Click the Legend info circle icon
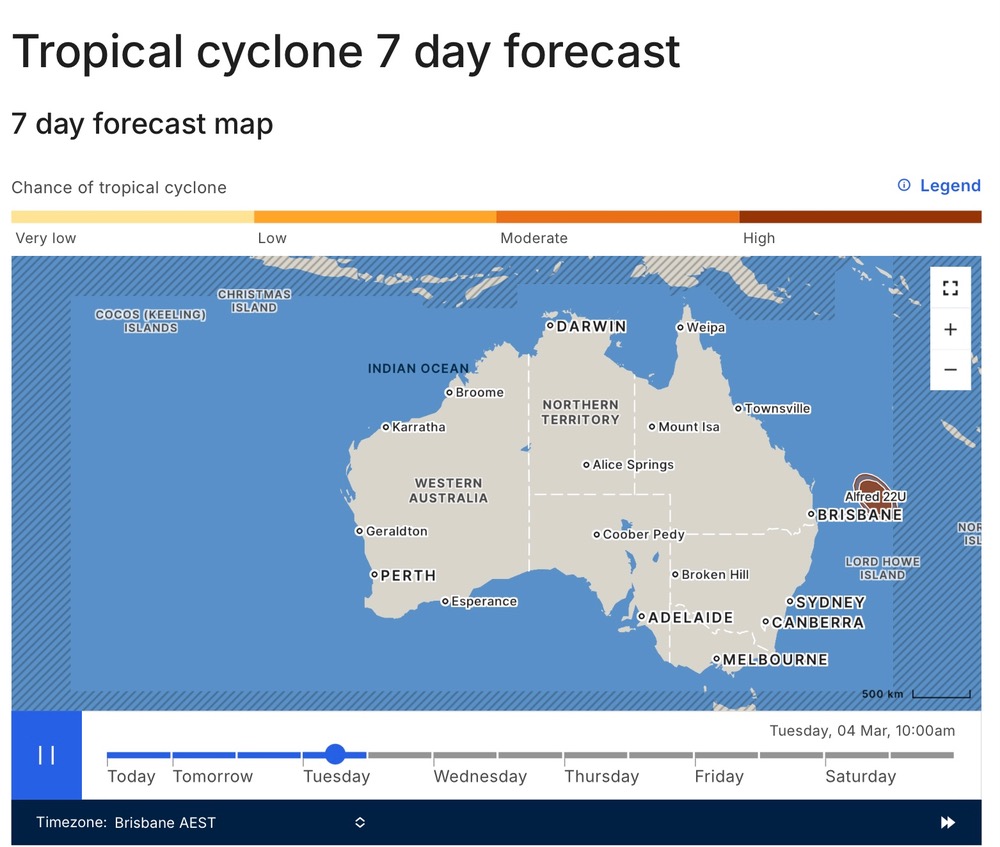This screenshot has width=1000, height=847. point(904,185)
